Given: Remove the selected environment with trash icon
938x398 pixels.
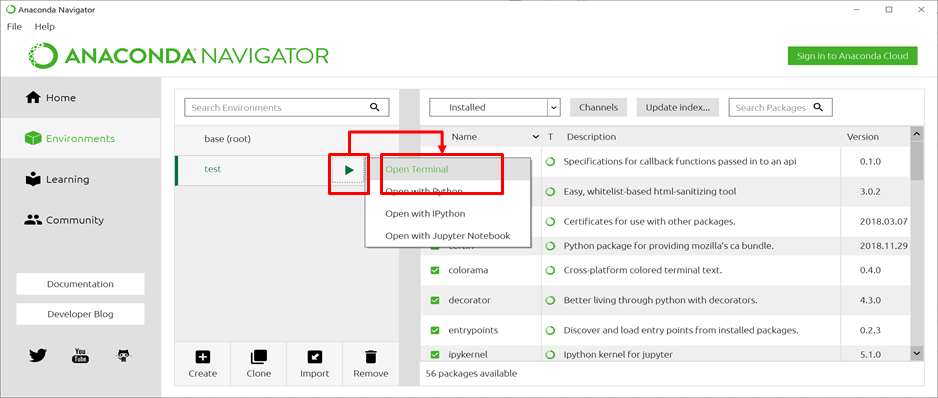Looking at the screenshot, I should pyautogui.click(x=371, y=364).
